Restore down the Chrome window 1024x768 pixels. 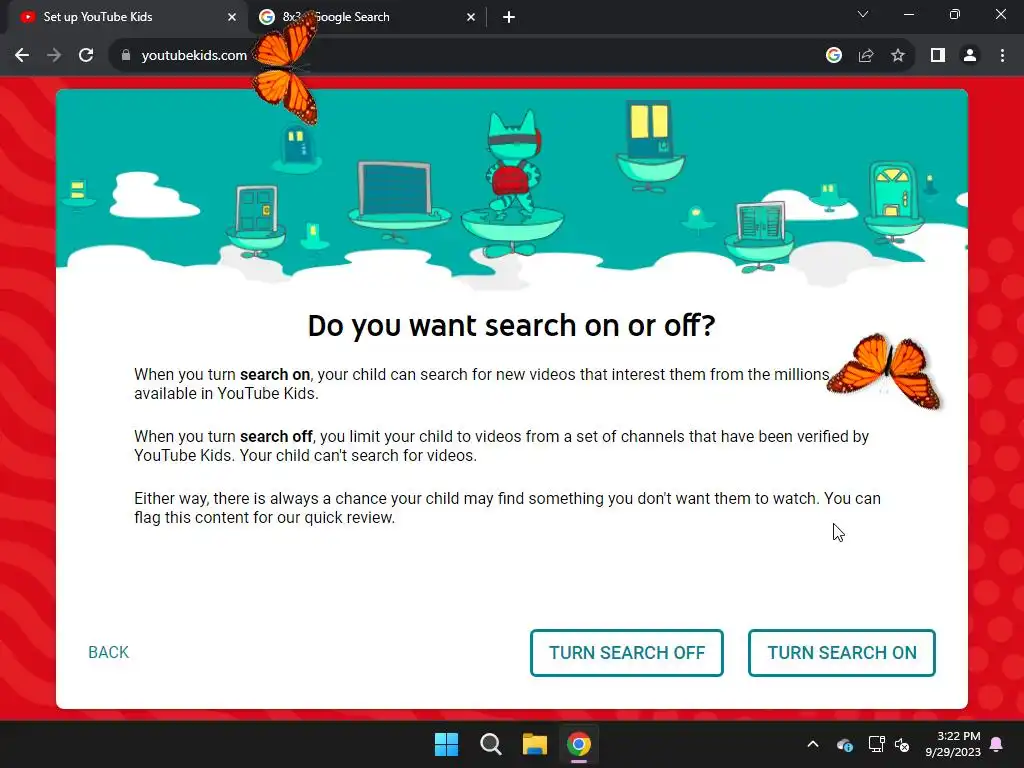click(x=955, y=14)
